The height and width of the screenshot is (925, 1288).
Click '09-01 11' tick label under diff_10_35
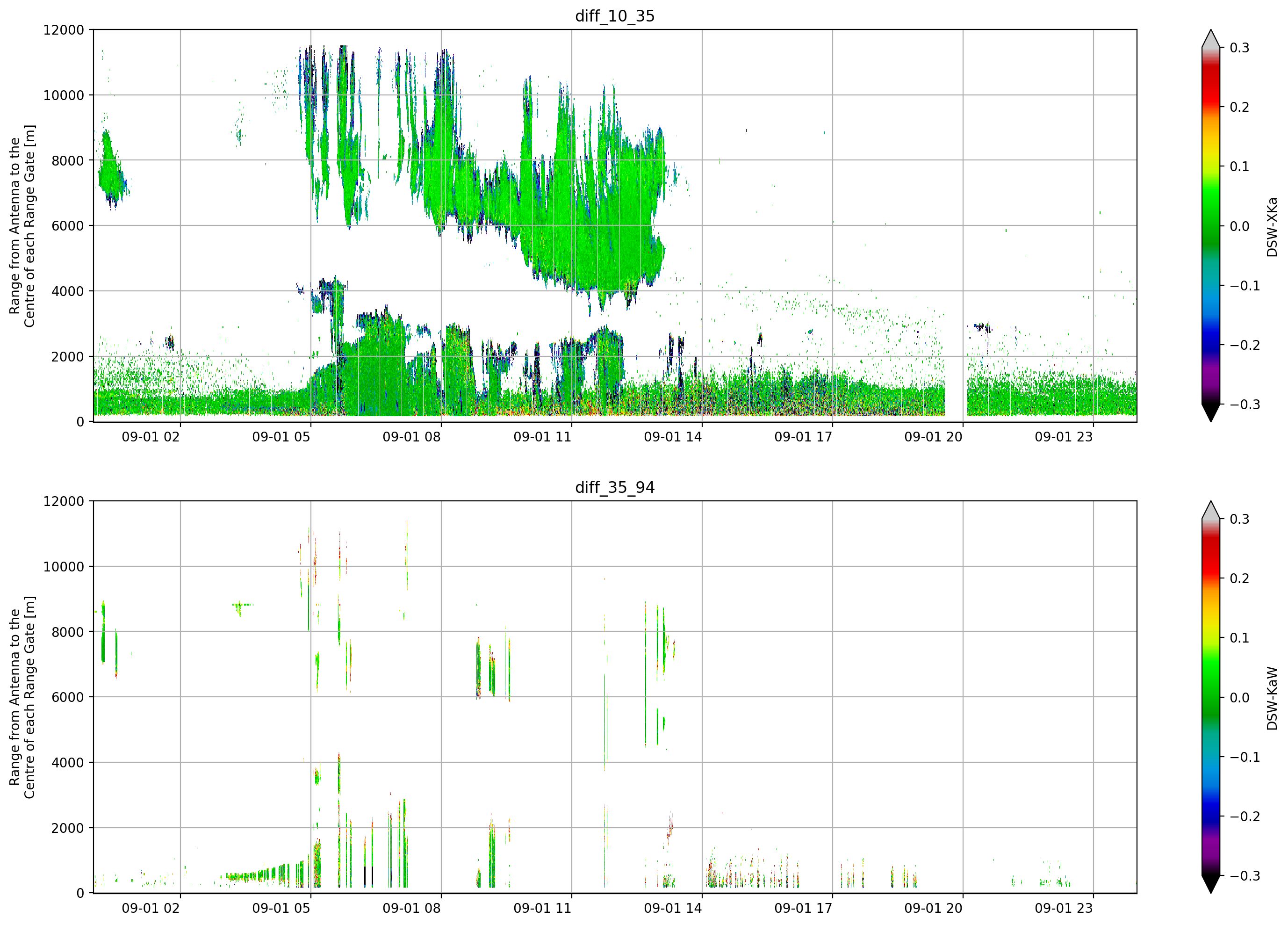click(x=542, y=437)
